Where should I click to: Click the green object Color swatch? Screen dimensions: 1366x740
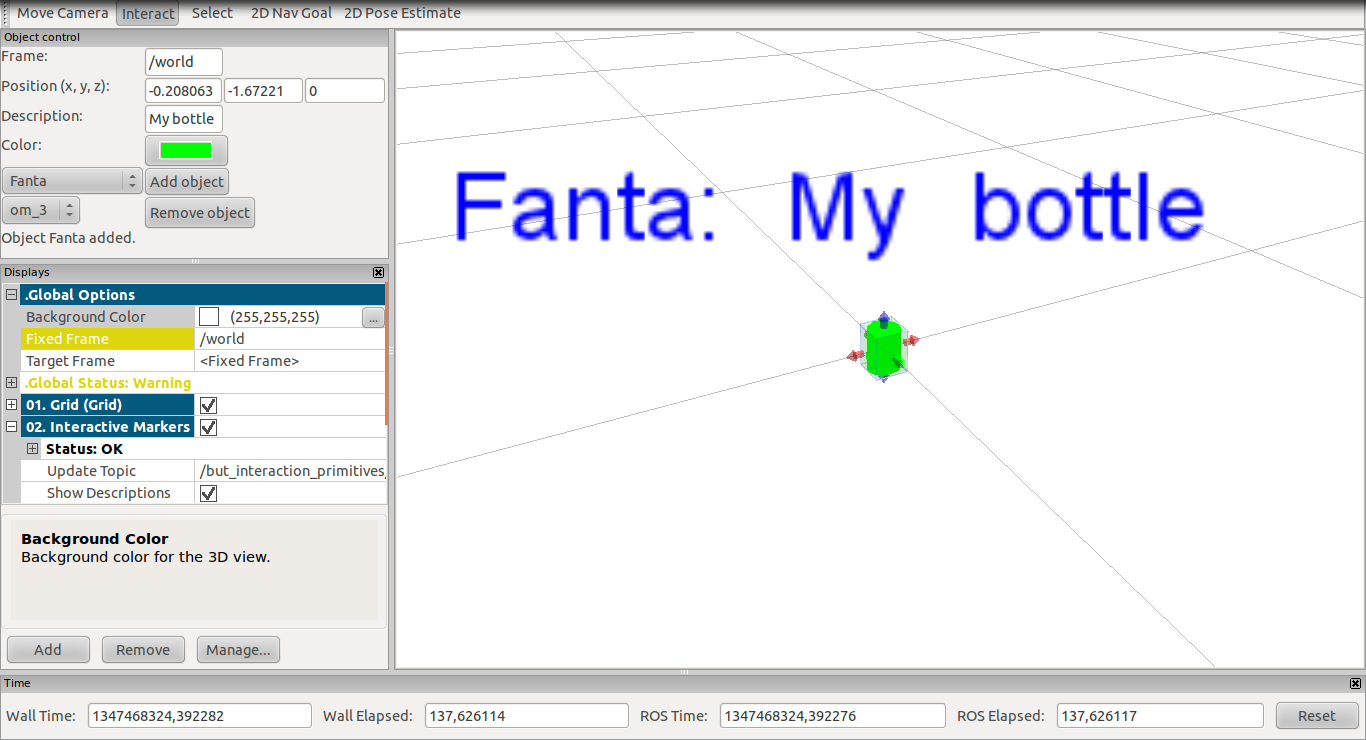(x=186, y=151)
